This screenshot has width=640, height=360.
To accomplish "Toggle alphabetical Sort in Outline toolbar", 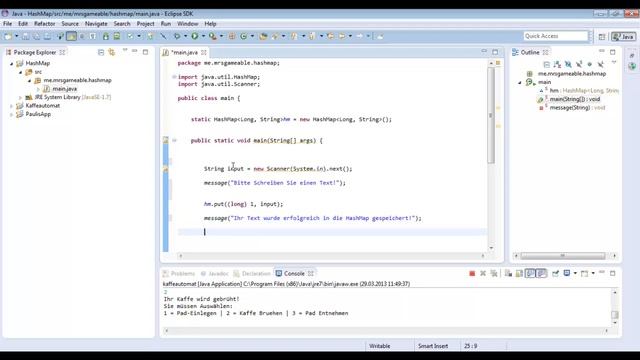I will point(557,64).
